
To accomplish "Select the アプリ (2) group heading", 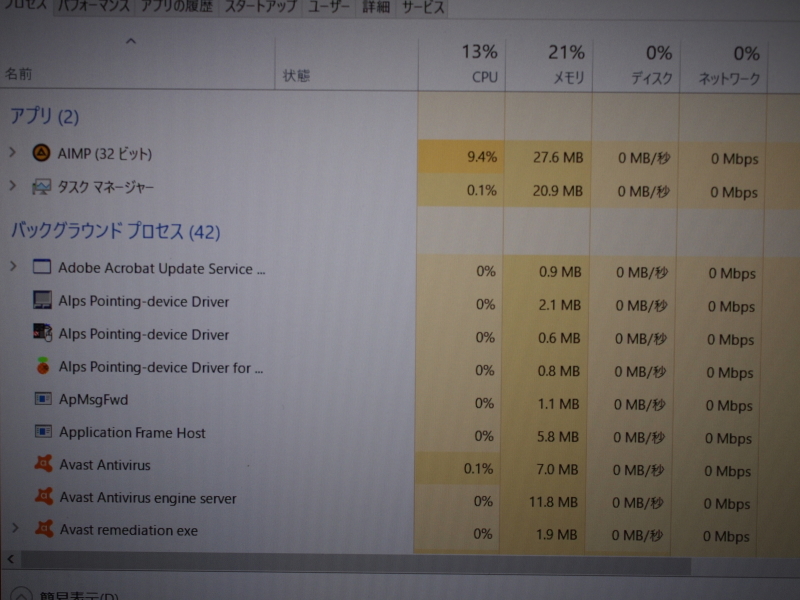I will [x=45, y=116].
